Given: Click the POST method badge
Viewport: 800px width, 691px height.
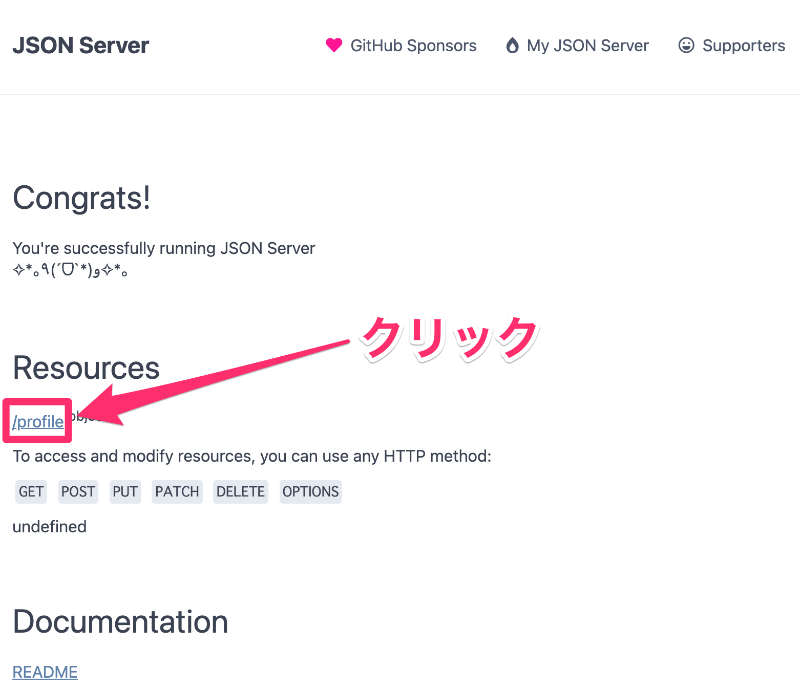Looking at the screenshot, I should tap(78, 492).
